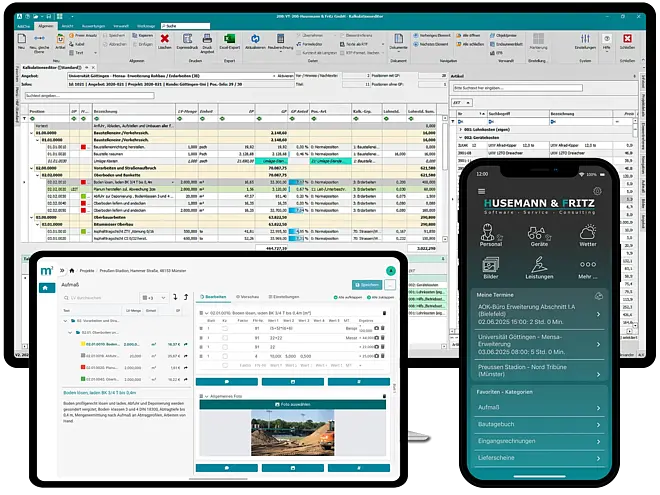Click the Excel-Export icon
Viewport: 660px width, 495px height.
229,39
